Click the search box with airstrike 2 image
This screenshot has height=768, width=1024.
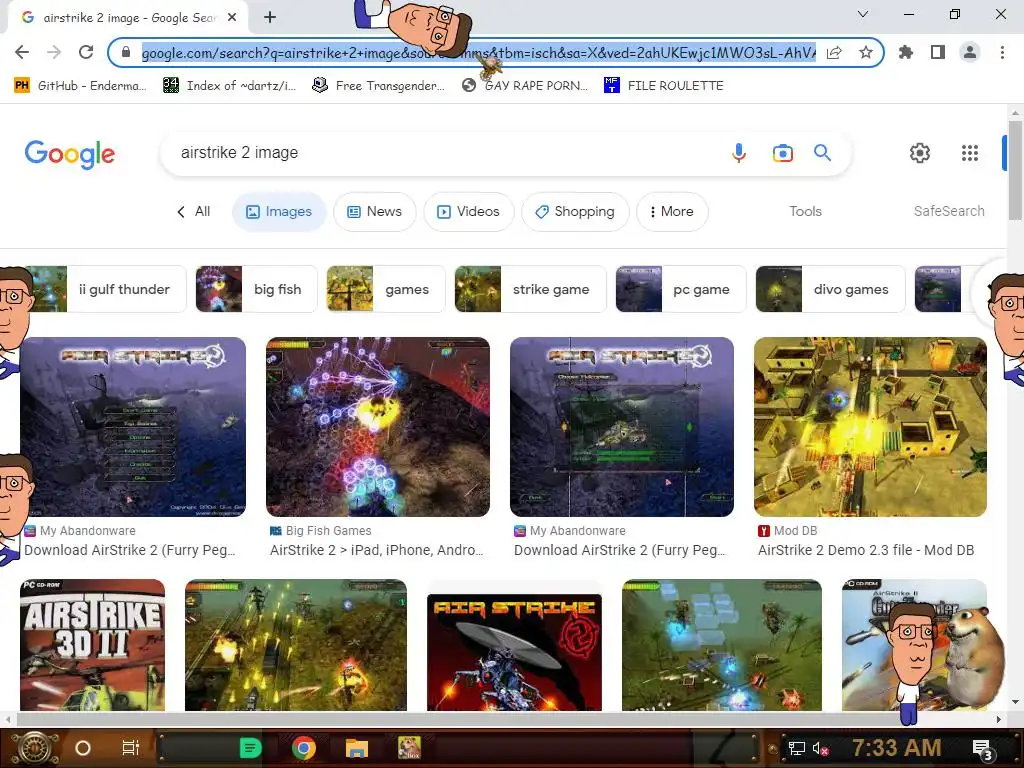coord(444,153)
